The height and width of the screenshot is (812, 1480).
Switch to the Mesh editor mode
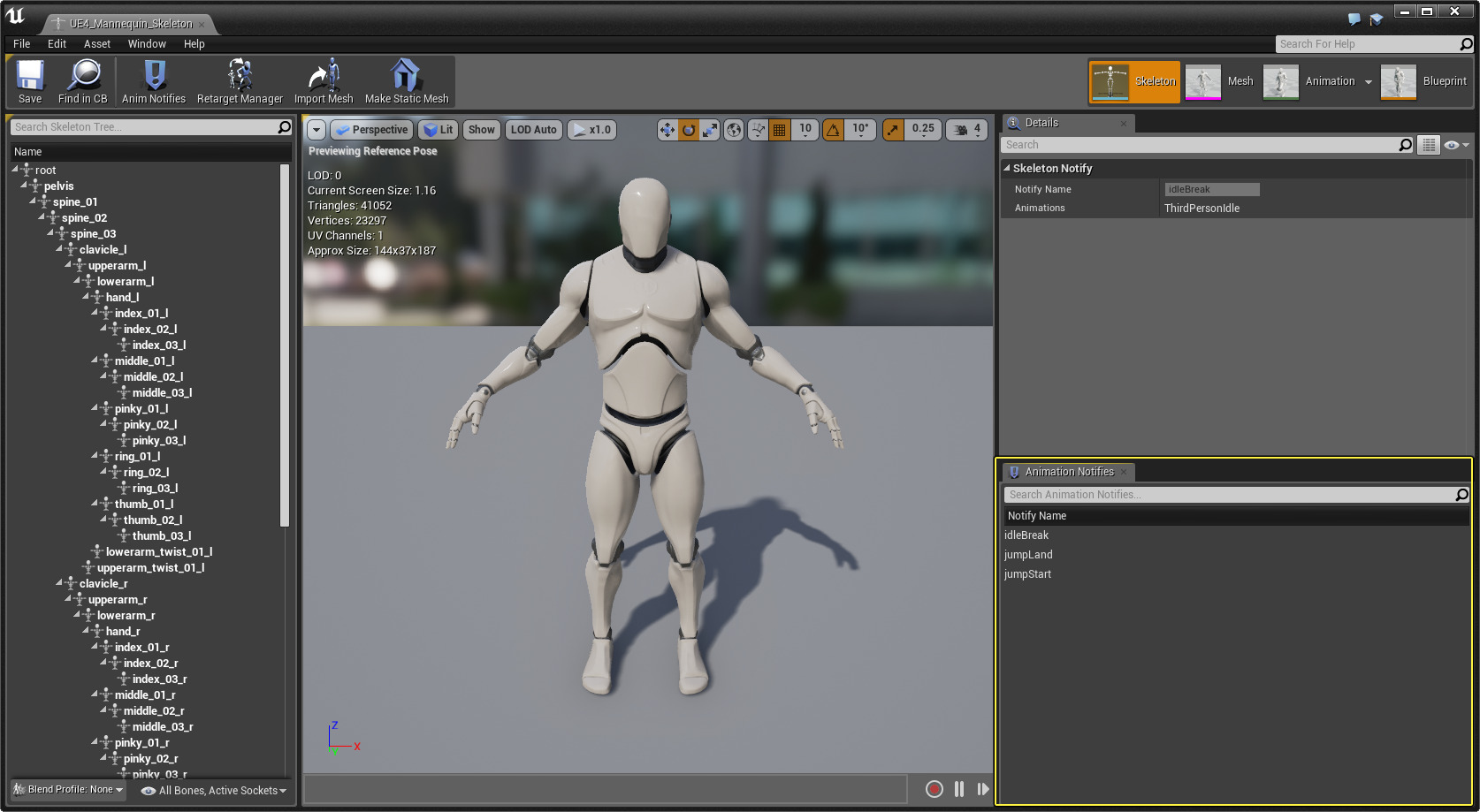point(1221,81)
